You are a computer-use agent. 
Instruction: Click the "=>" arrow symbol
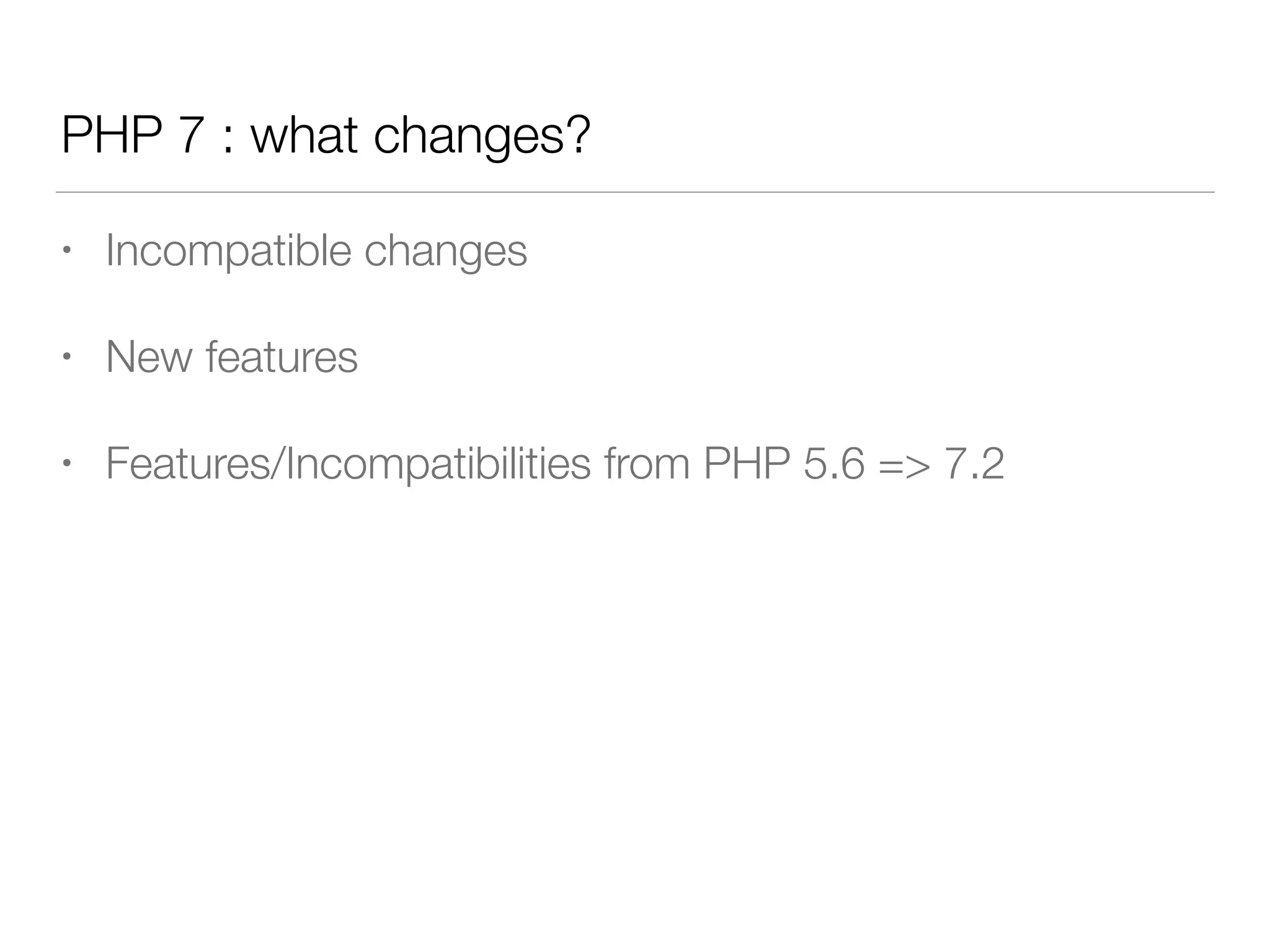pos(904,465)
